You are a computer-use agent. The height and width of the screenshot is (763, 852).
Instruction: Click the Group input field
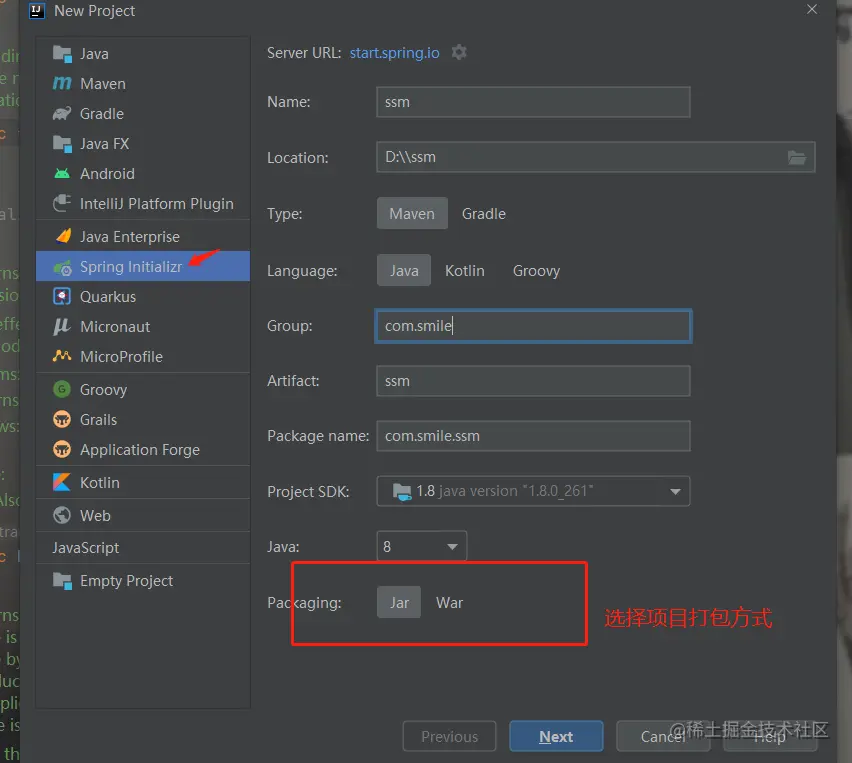533,326
